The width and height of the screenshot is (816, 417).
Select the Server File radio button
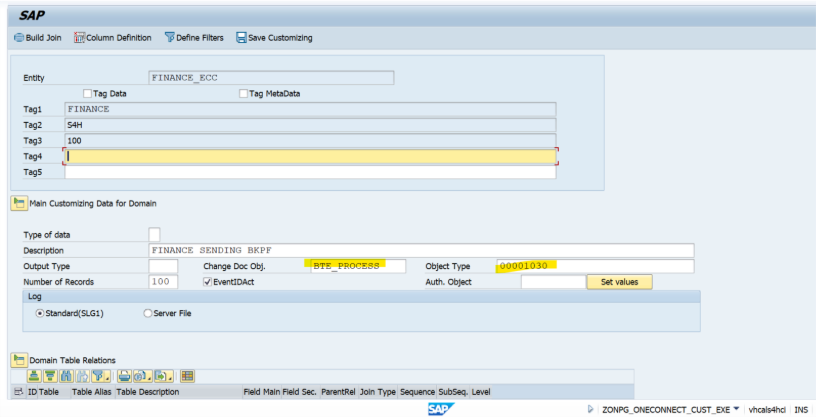click(x=148, y=313)
